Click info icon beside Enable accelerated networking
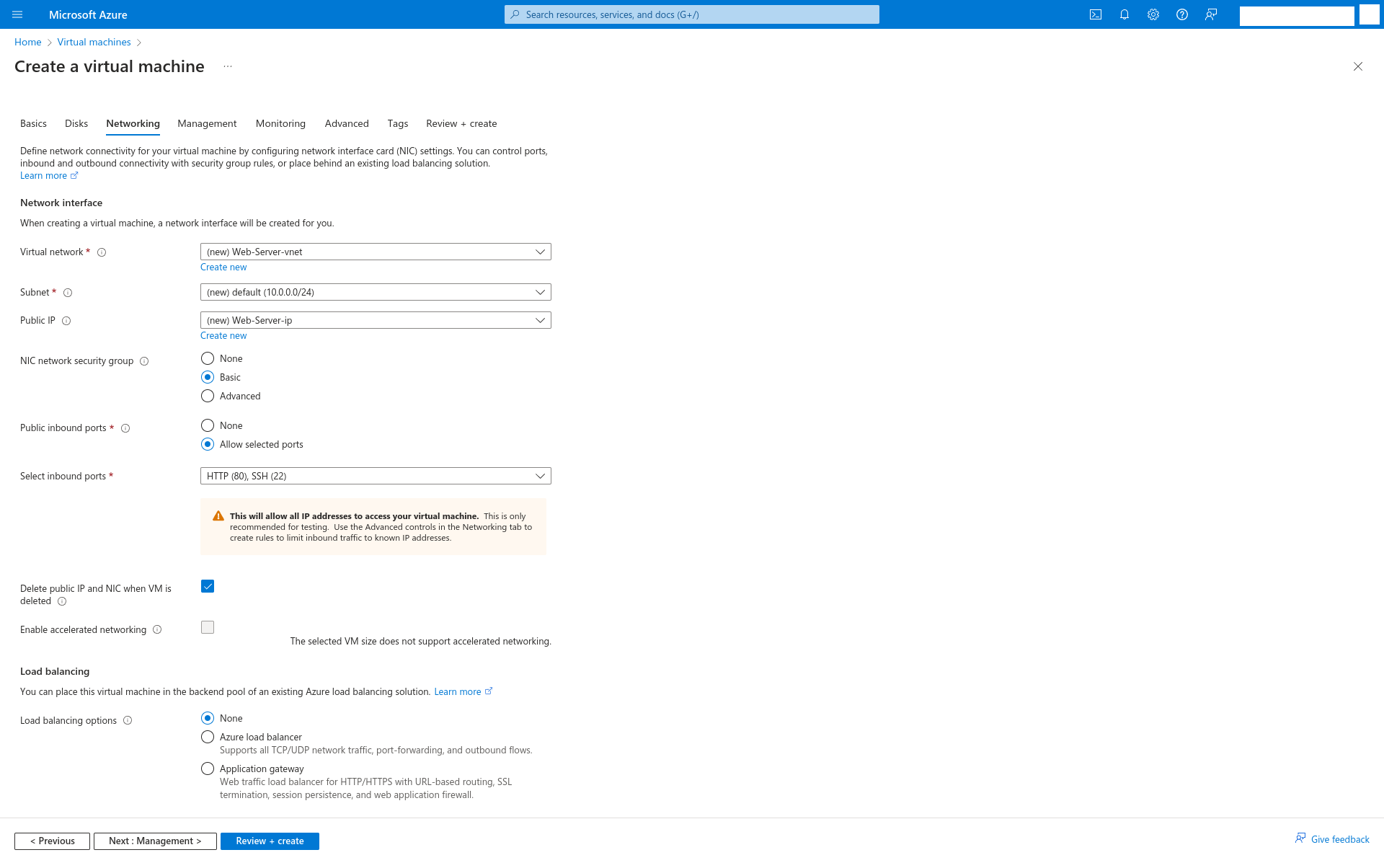The width and height of the screenshot is (1384, 868). [x=157, y=630]
